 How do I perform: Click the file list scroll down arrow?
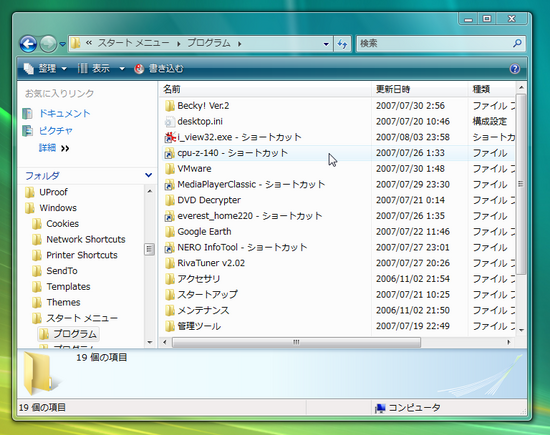521,330
